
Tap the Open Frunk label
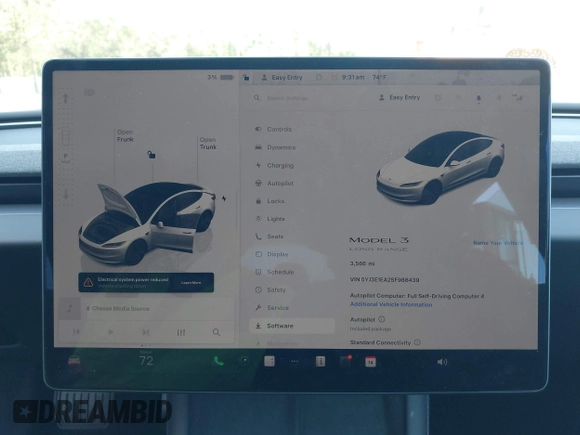pyautogui.click(x=125, y=136)
